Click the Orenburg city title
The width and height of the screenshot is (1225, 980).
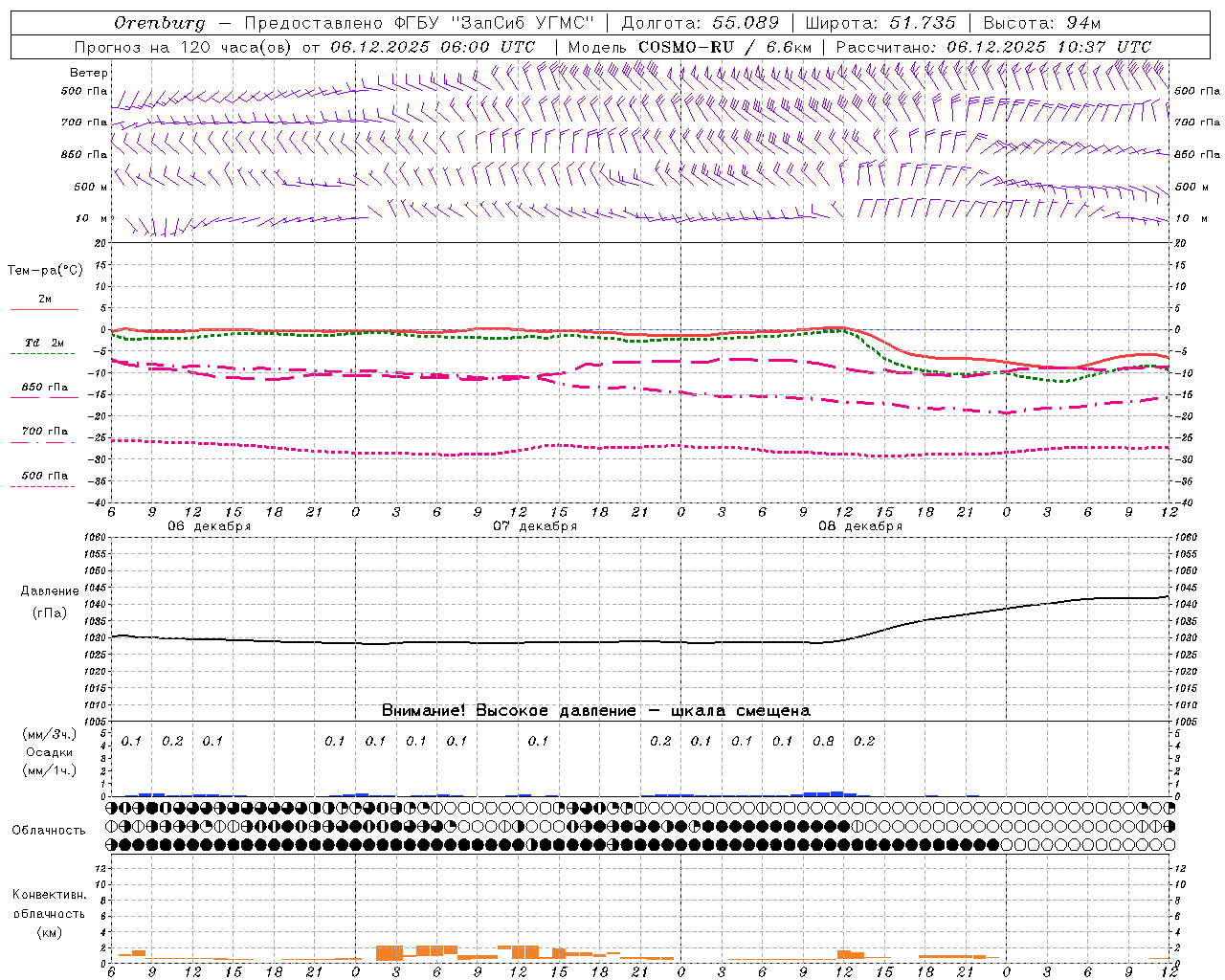pyautogui.click(x=159, y=23)
